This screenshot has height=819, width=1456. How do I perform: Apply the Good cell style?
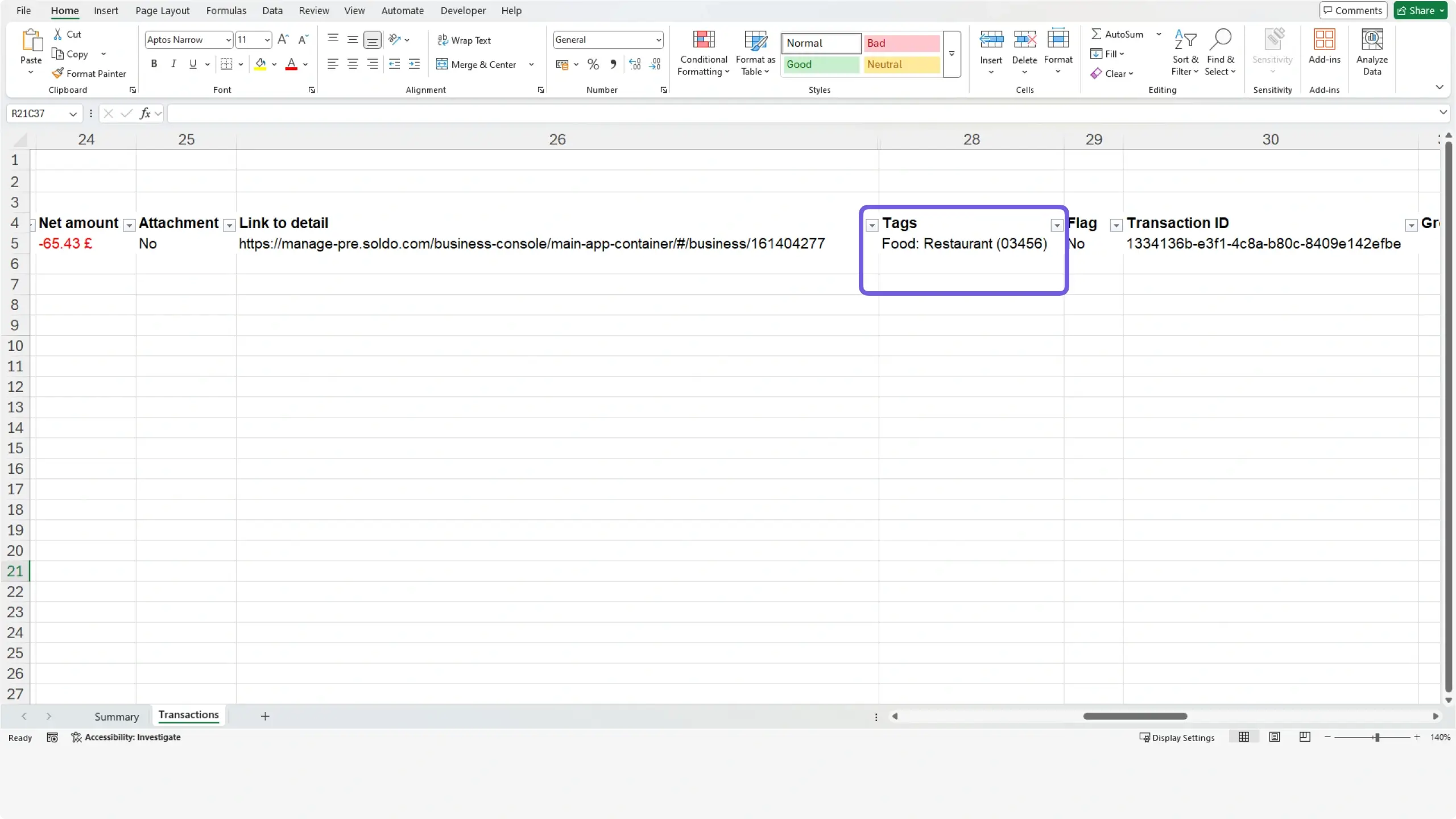point(821,64)
